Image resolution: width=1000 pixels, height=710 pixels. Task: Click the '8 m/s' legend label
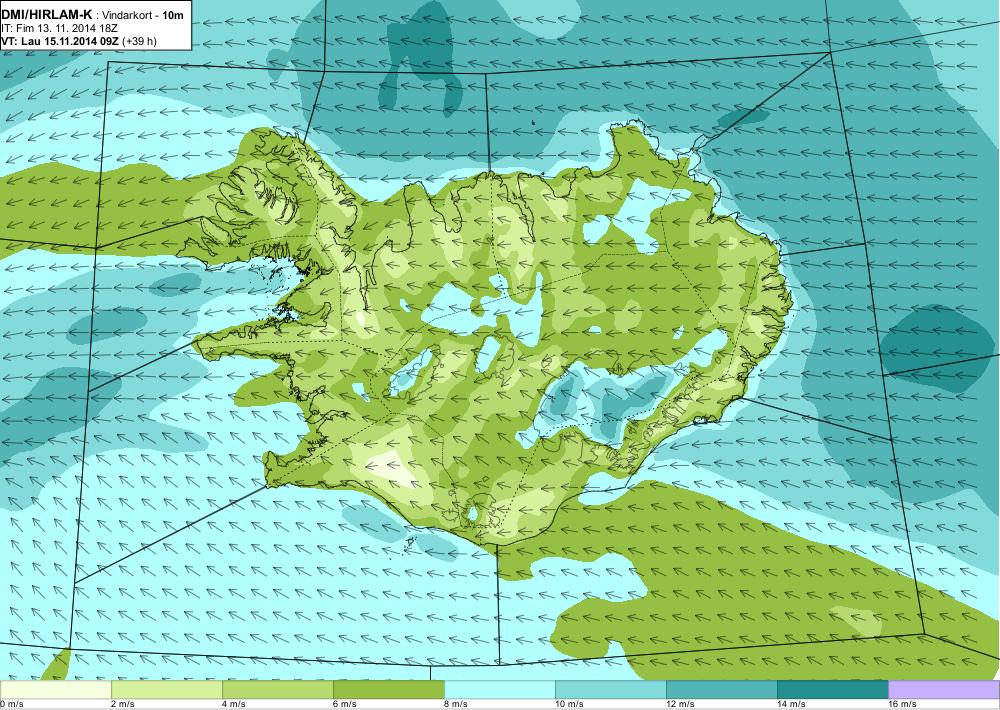click(x=456, y=704)
